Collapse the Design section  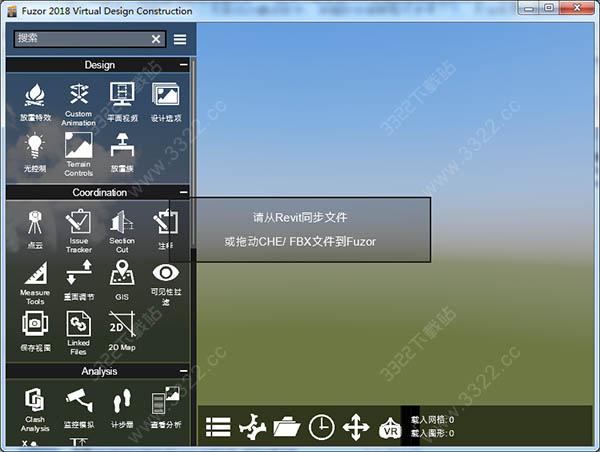[184, 65]
